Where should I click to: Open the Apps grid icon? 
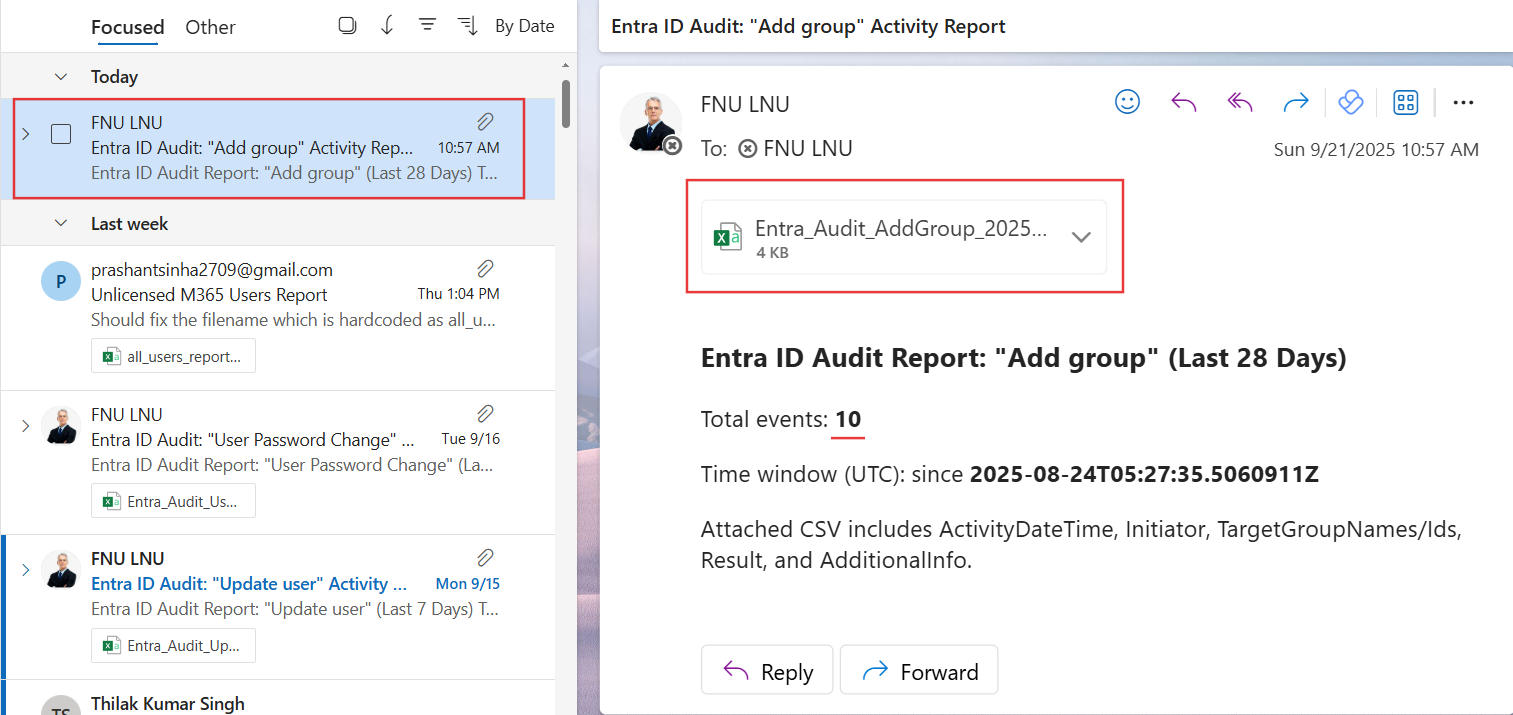pos(1406,102)
